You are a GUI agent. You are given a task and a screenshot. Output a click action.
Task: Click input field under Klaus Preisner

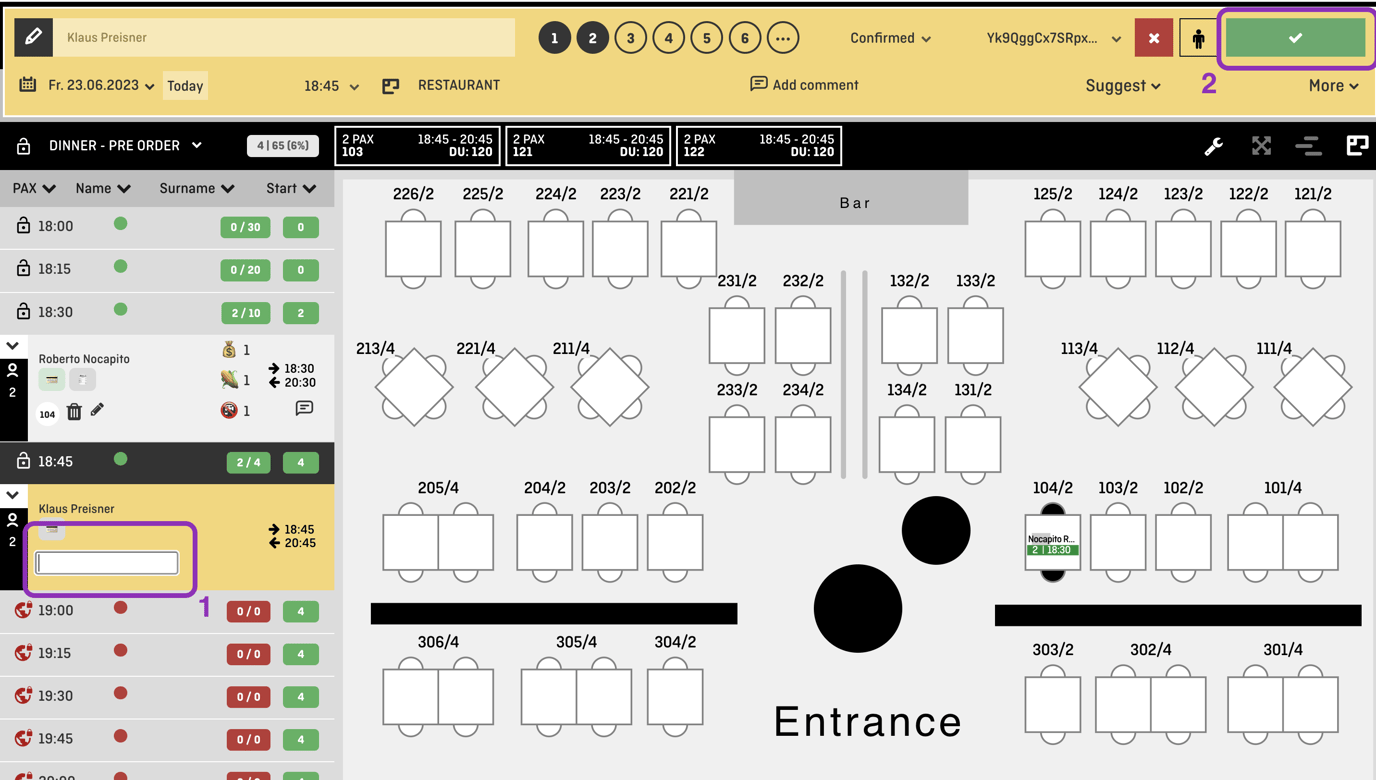(107, 563)
